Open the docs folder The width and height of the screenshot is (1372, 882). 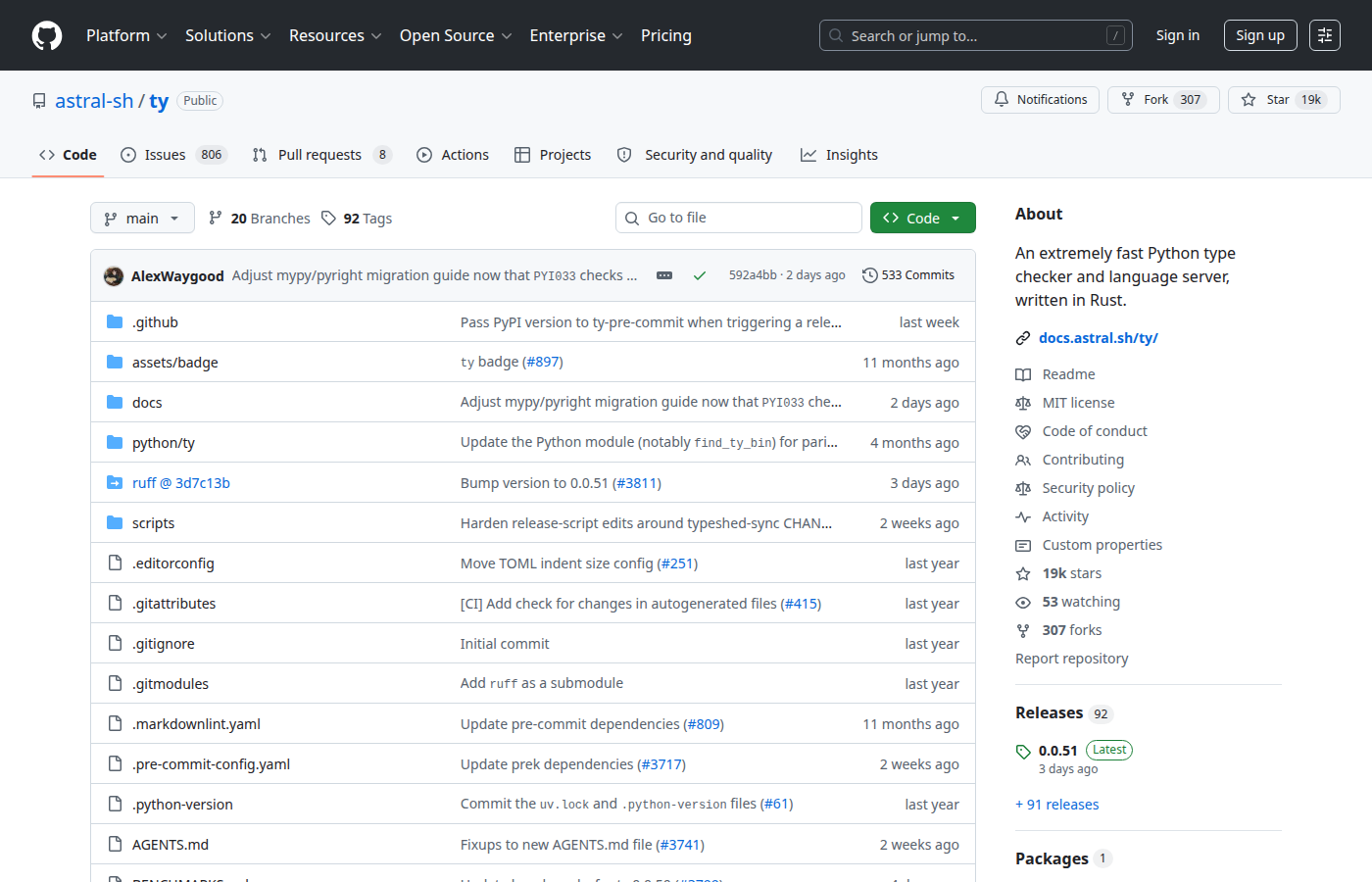(147, 403)
